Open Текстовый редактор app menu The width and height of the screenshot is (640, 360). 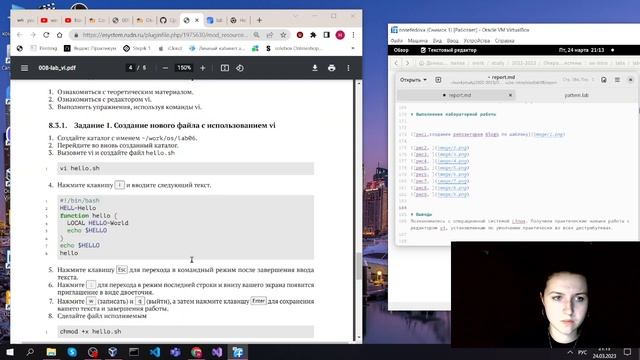pyautogui.click(x=448, y=50)
